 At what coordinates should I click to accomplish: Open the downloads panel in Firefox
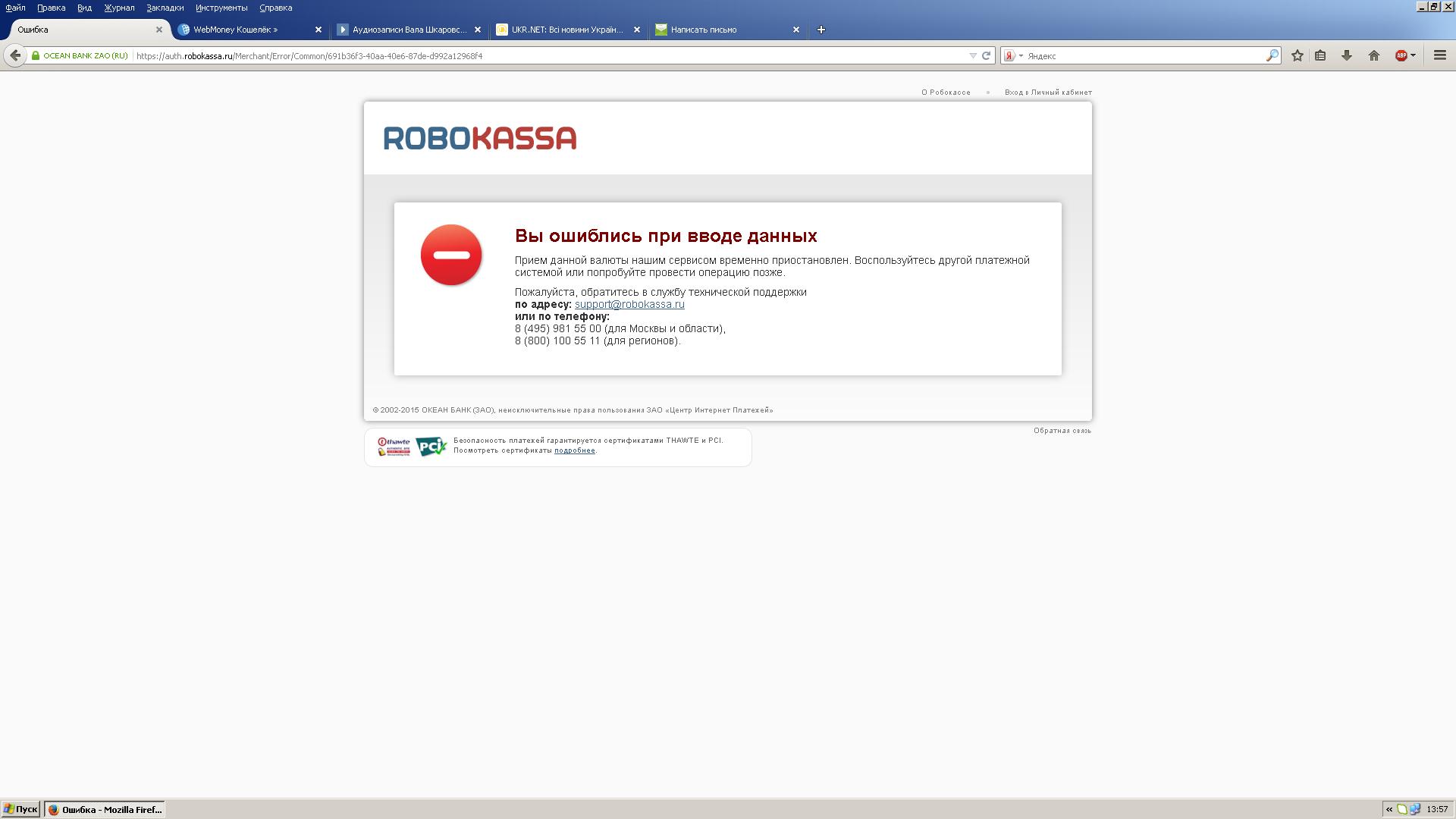(1346, 55)
